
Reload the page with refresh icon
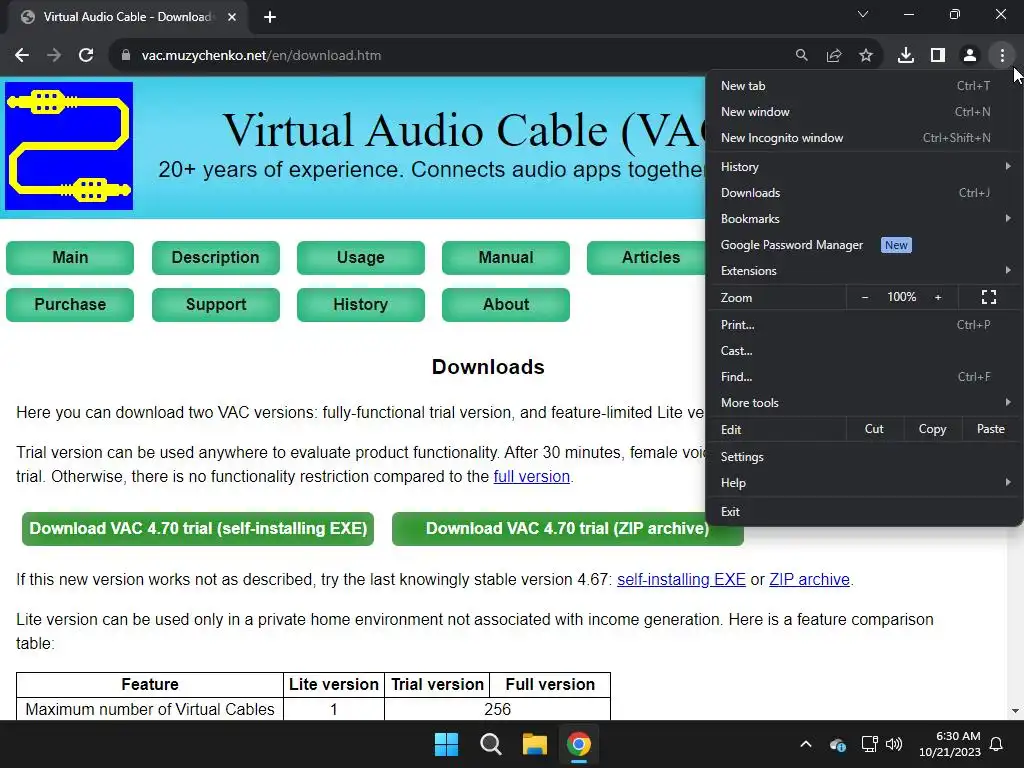[86, 56]
